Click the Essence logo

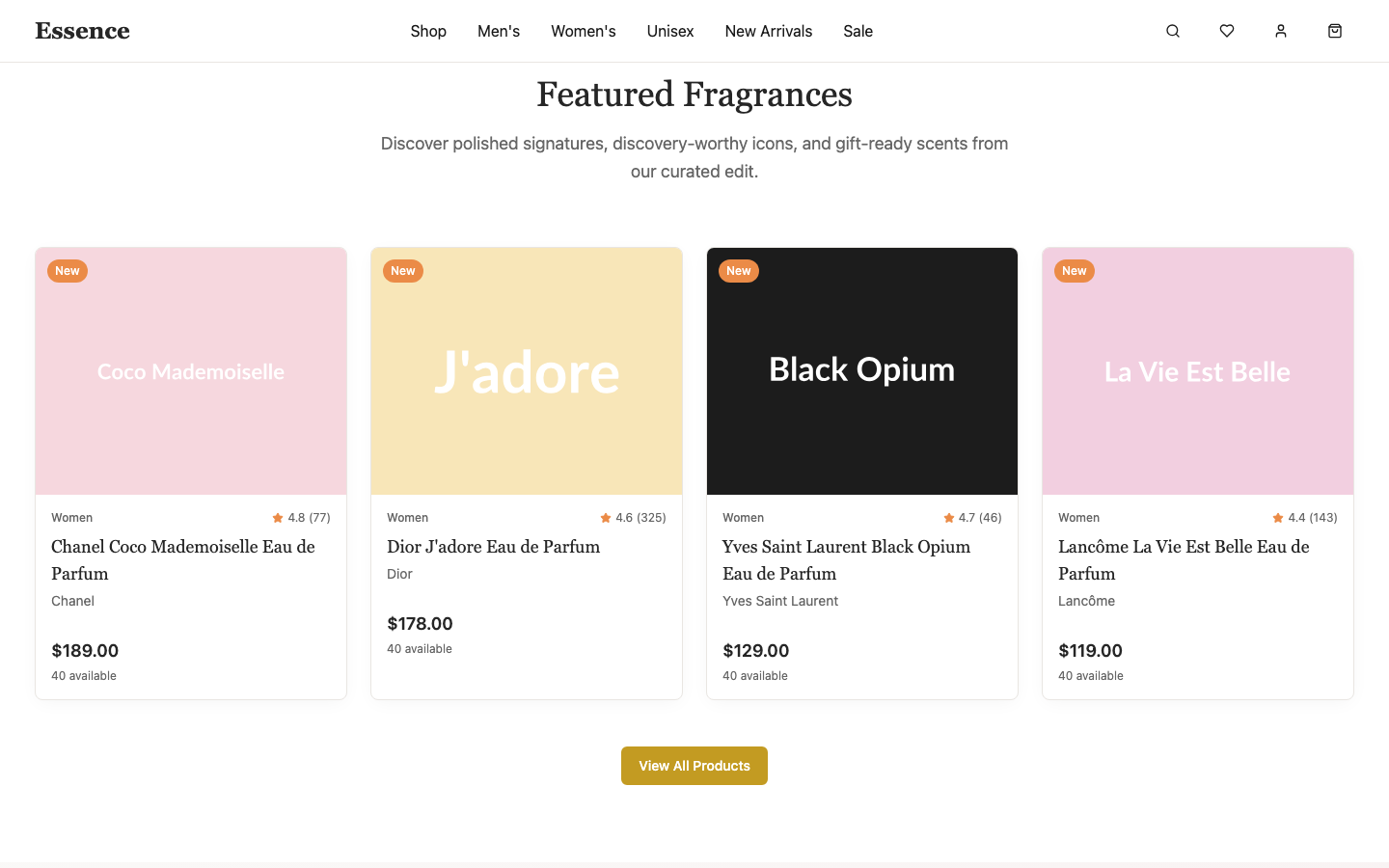82,31
